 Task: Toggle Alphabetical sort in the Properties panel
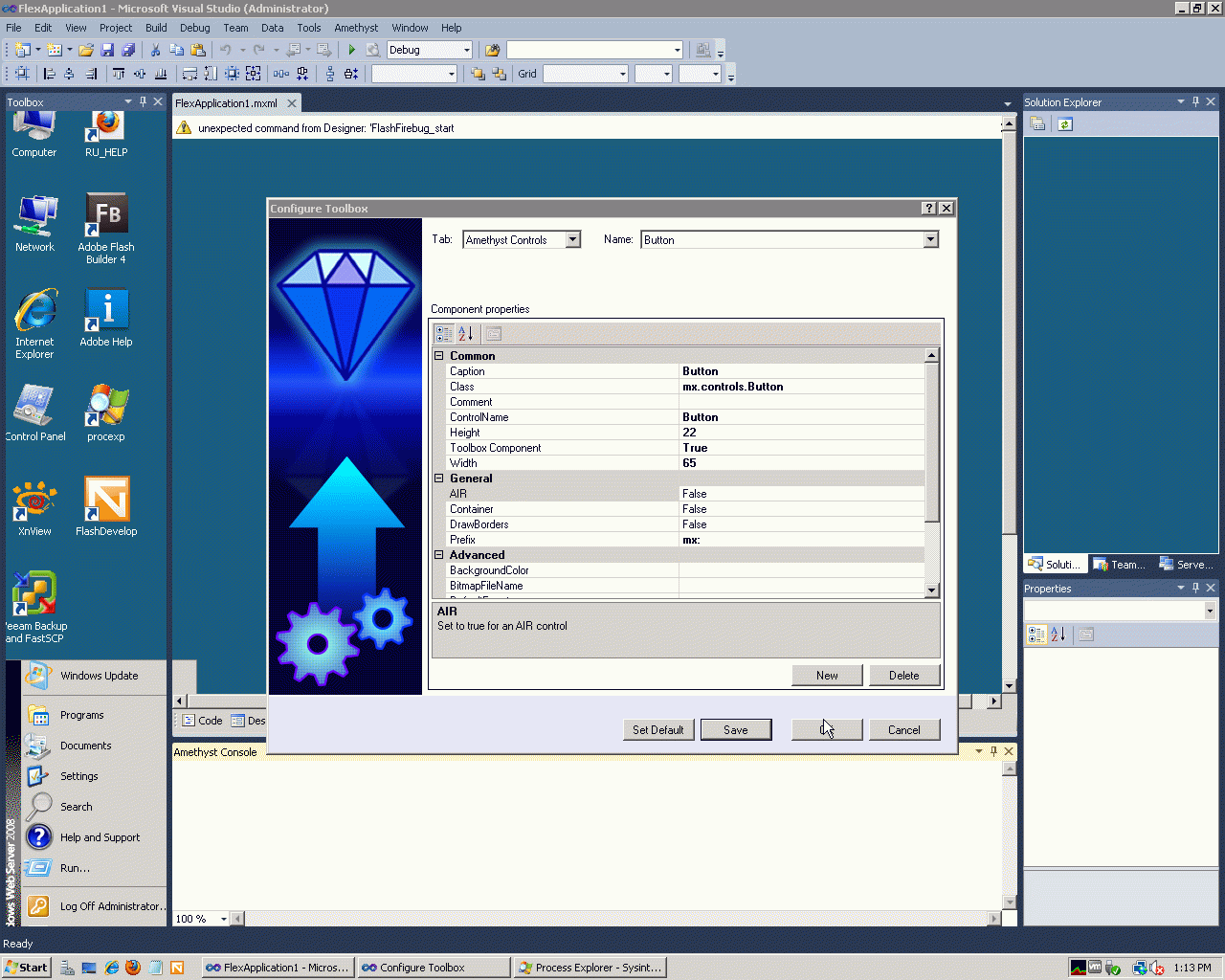click(x=1058, y=635)
